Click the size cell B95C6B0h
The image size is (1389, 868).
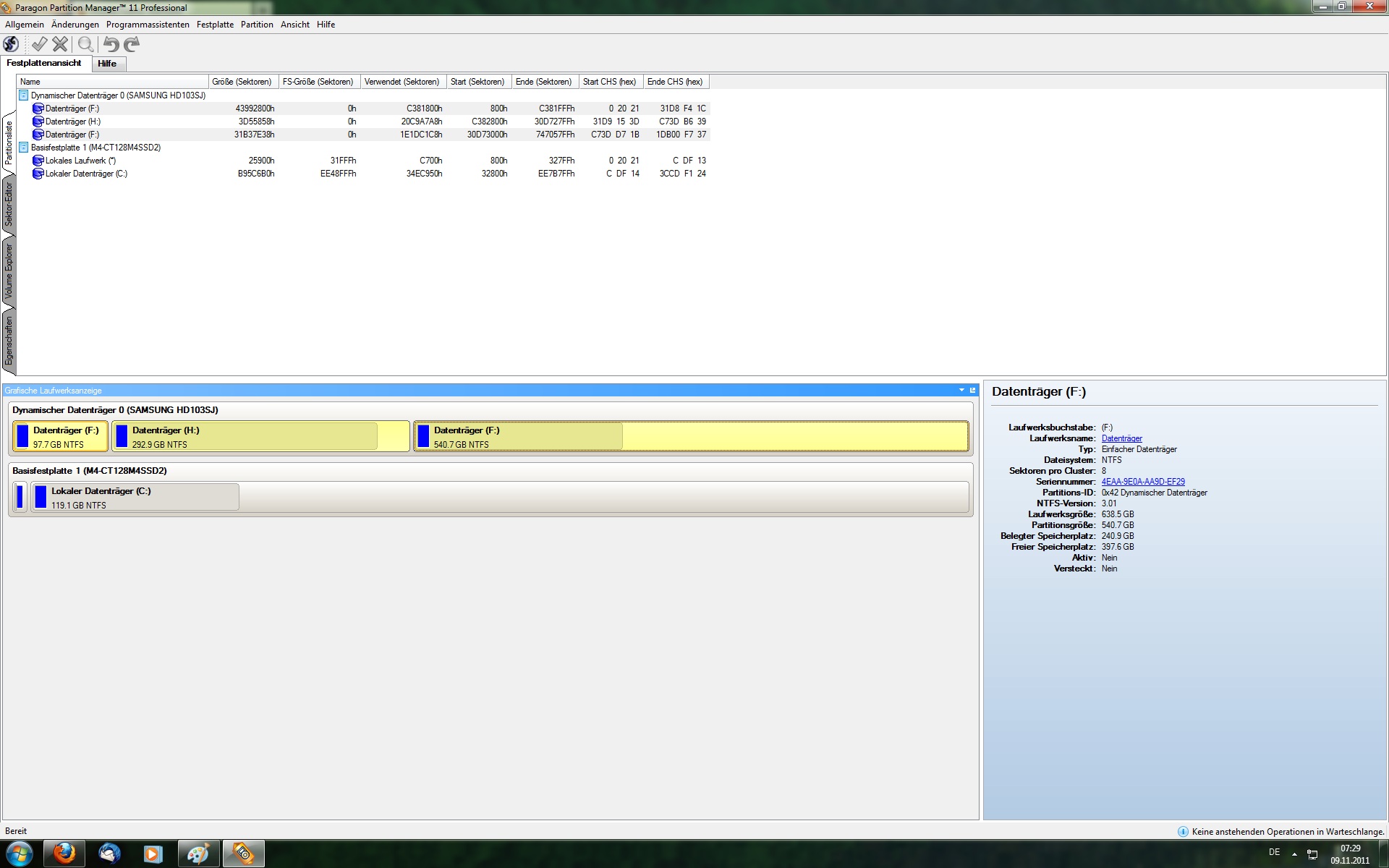[256, 174]
